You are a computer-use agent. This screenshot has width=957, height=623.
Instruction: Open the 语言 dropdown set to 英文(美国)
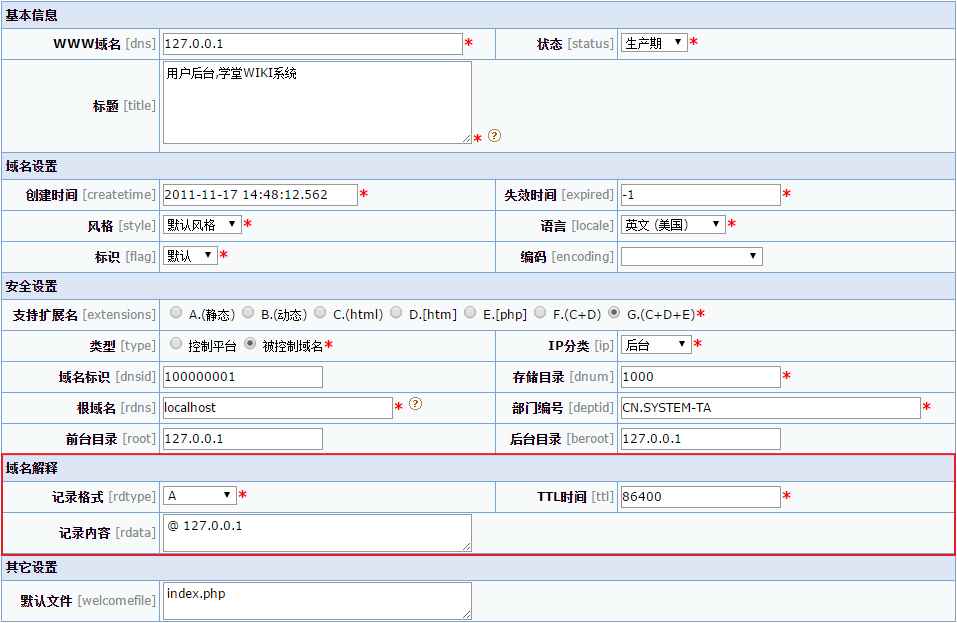pyautogui.click(x=675, y=224)
